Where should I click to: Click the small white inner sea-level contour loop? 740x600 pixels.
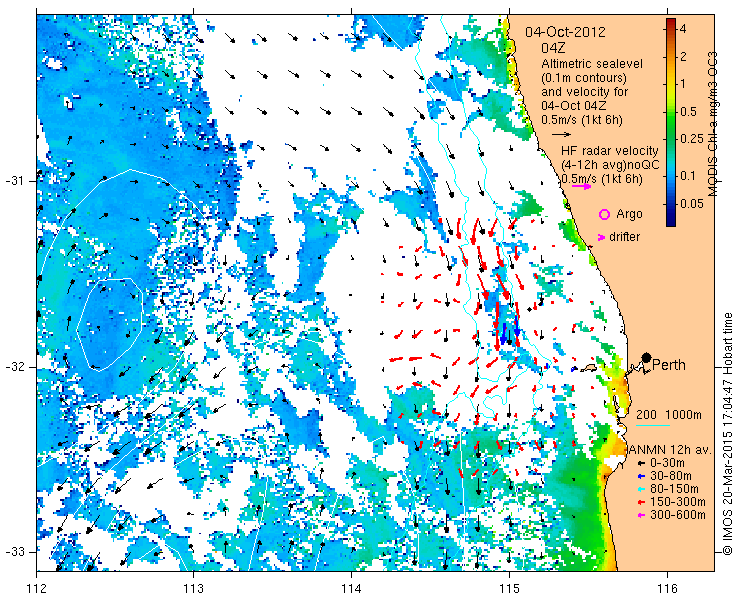[109, 325]
